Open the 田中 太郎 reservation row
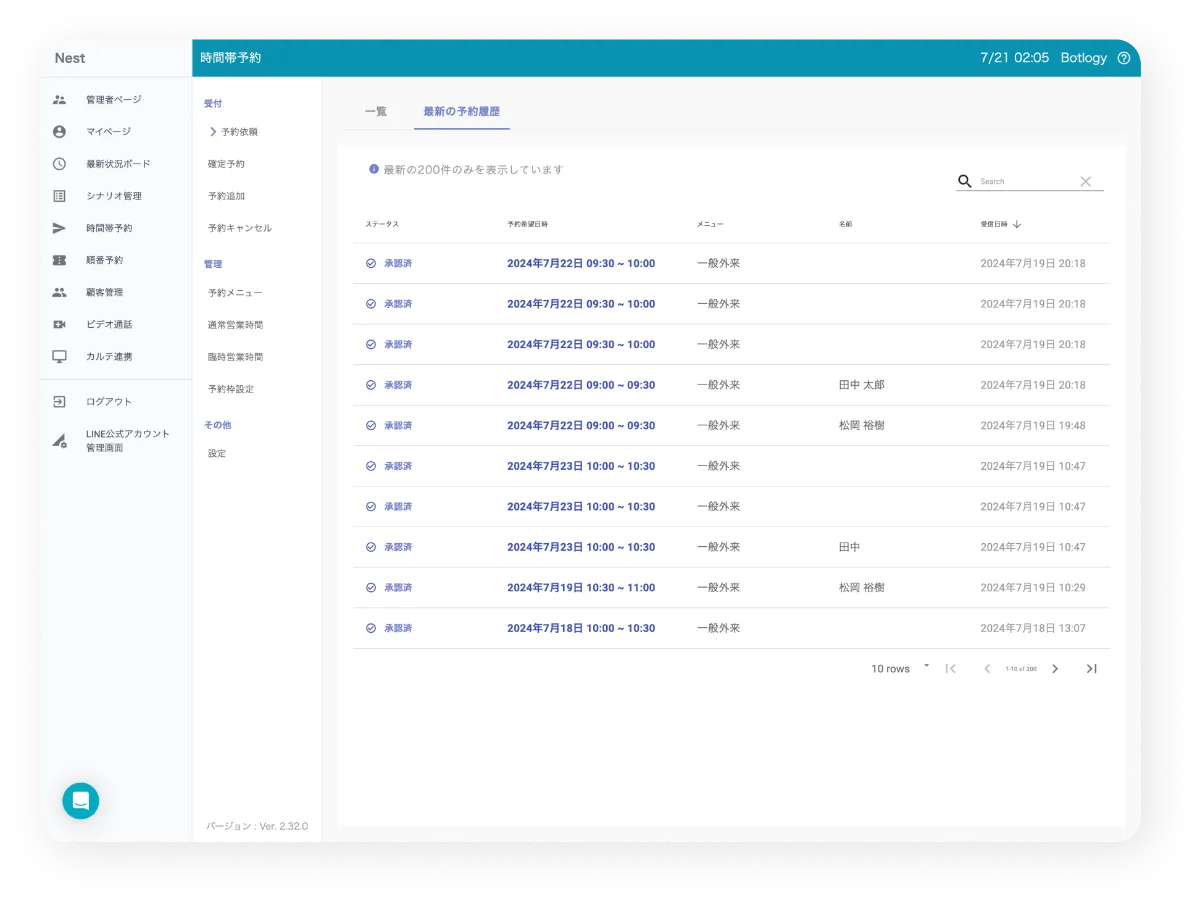Viewport: 1200px width, 901px height. [730, 385]
